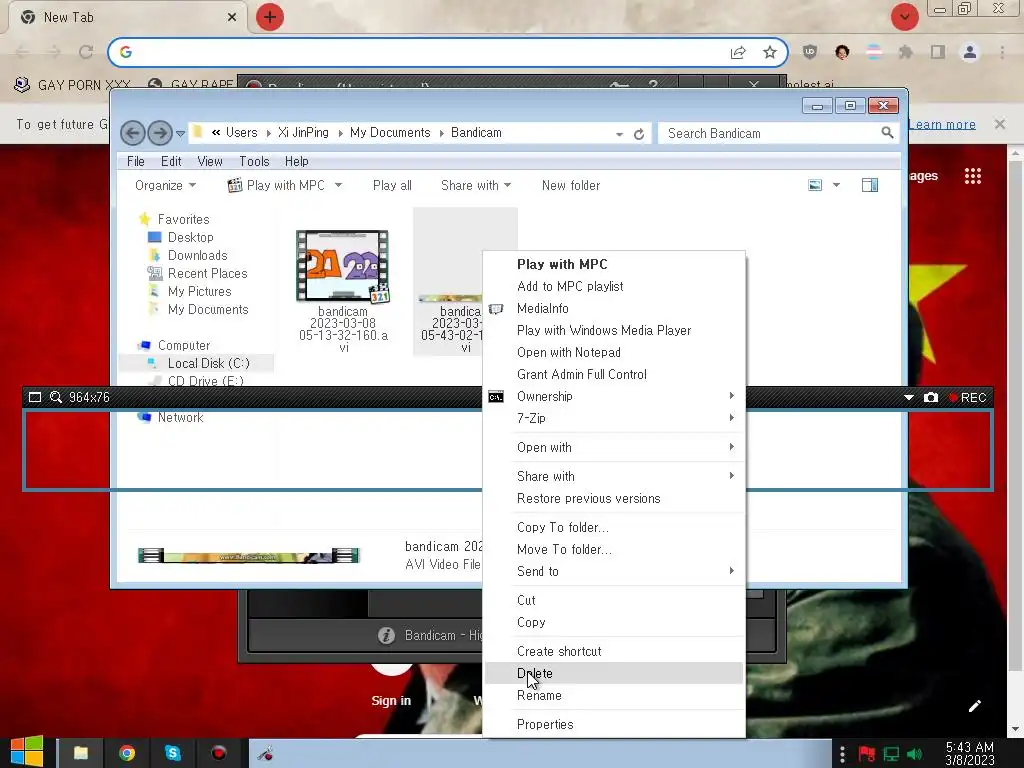Viewport: 1024px width, 768px height.
Task: Expand Organize dropdown in Explorer toolbar
Action: [x=165, y=185]
